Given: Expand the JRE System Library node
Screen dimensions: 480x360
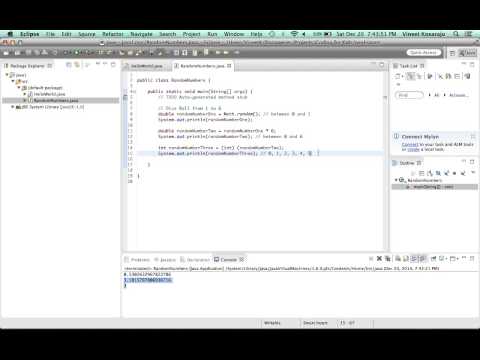Looking at the screenshot, I should click(x=13, y=107).
